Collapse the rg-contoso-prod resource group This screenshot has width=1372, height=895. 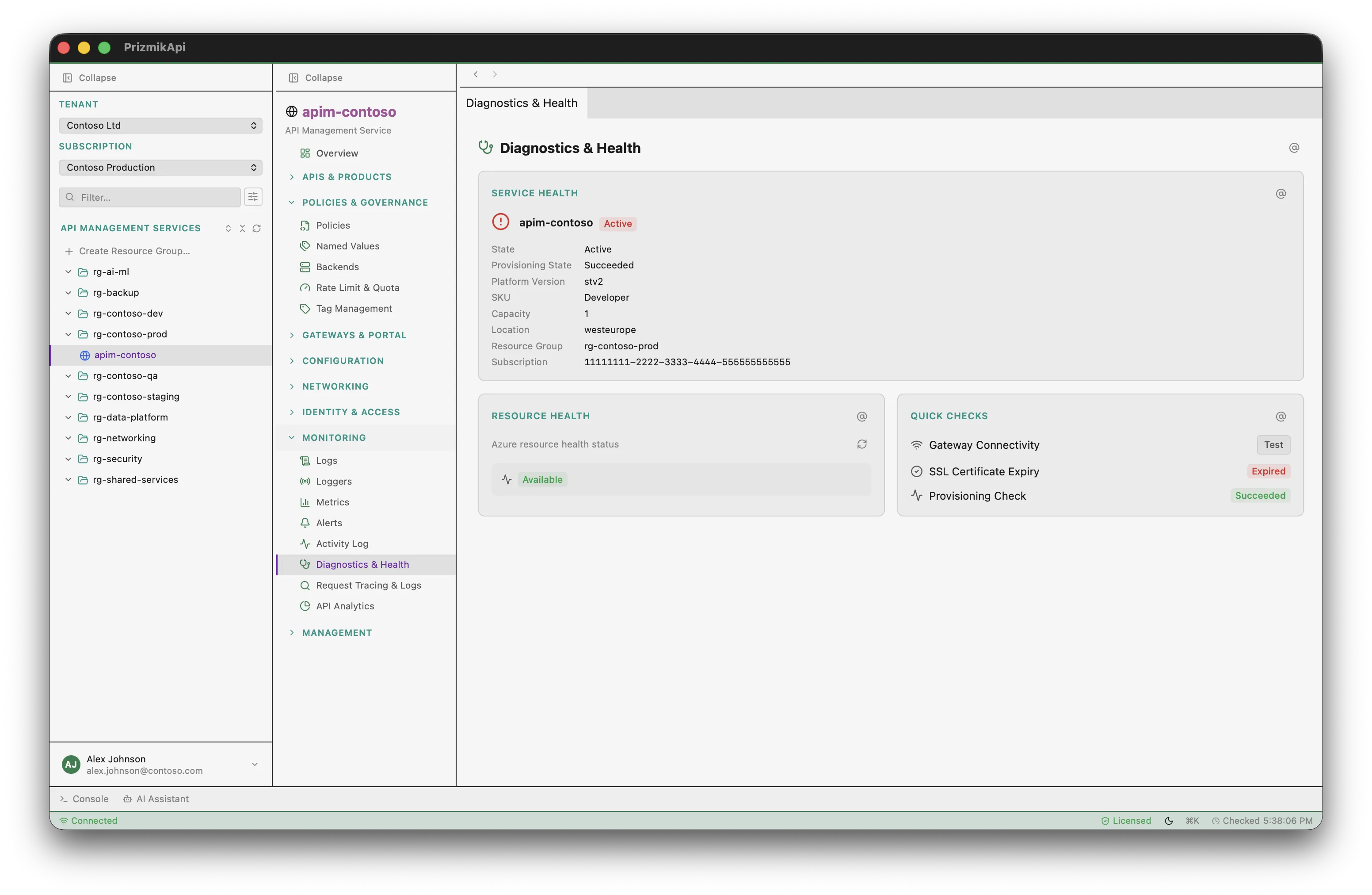click(x=68, y=334)
